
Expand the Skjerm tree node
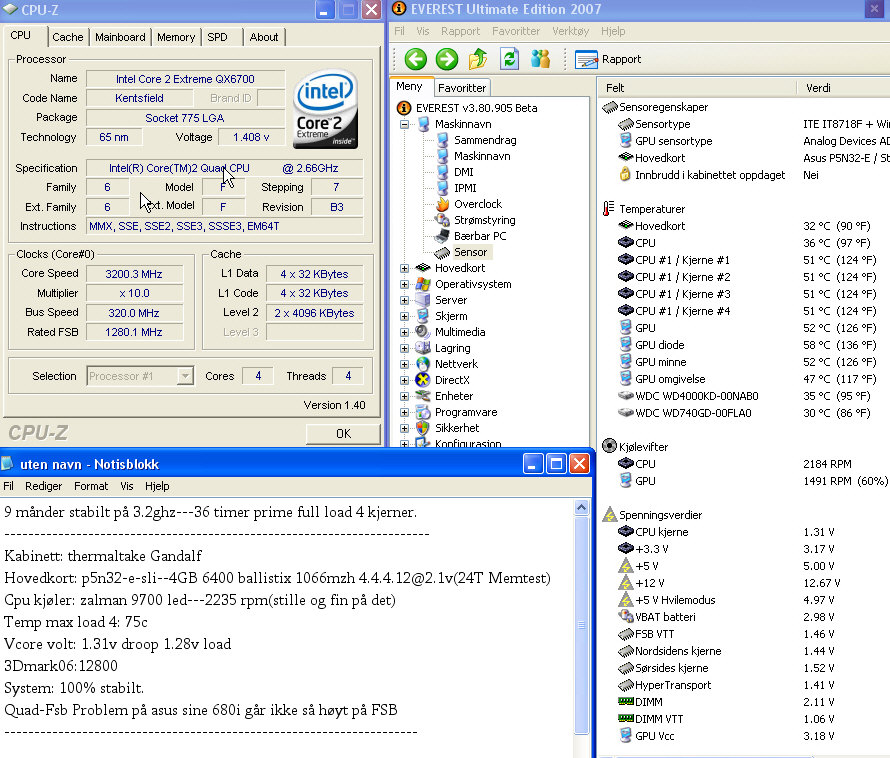tap(404, 316)
